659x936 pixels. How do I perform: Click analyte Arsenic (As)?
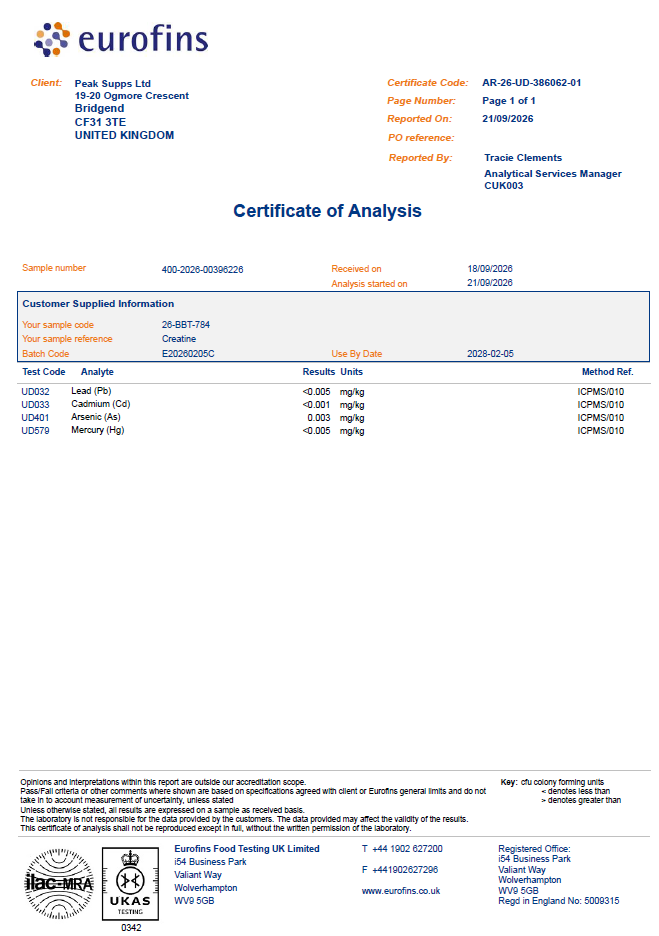click(96, 417)
